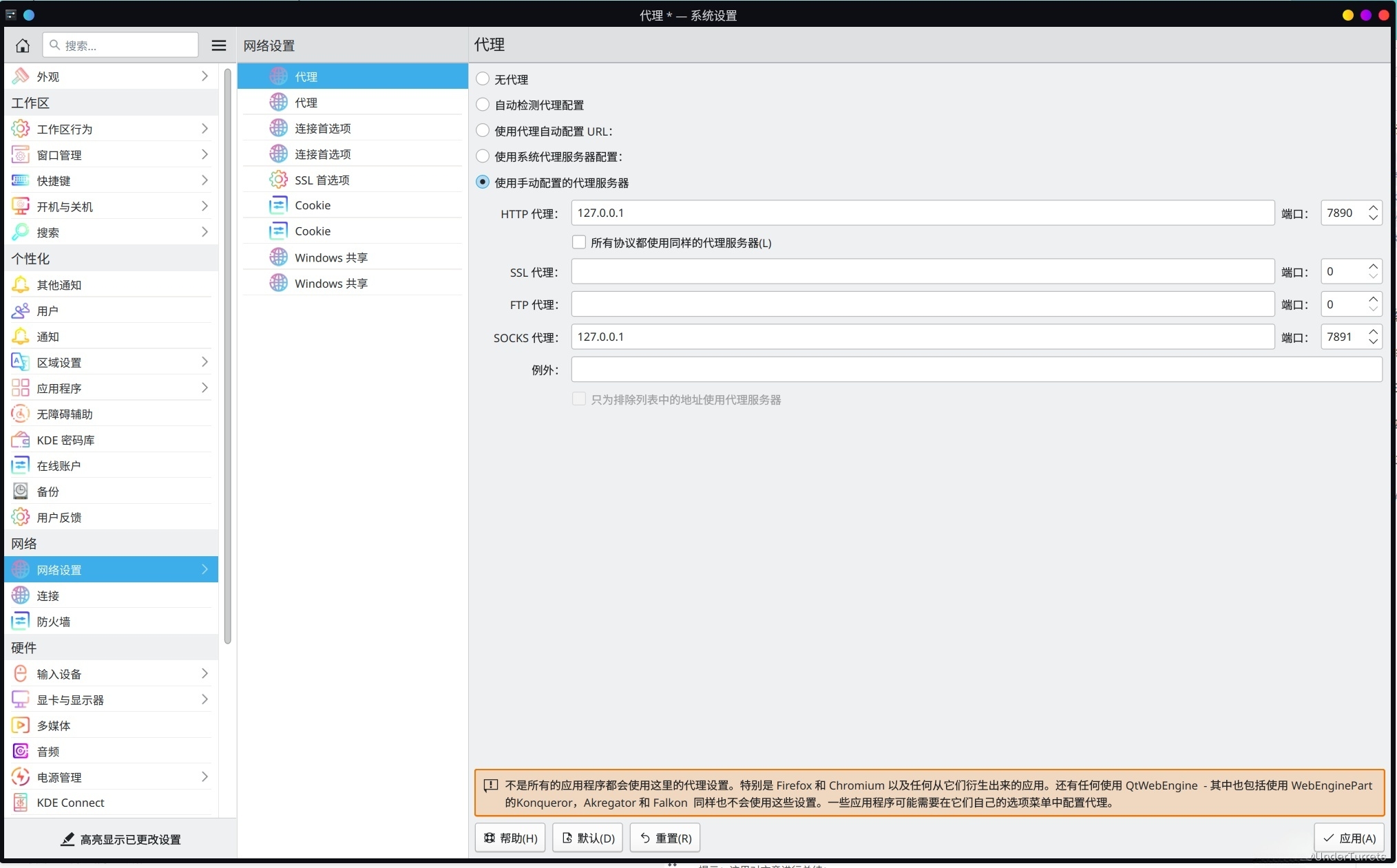The height and width of the screenshot is (868, 1397).
Task: Click the KDE 密码库 wallet icon
Action: (21, 440)
